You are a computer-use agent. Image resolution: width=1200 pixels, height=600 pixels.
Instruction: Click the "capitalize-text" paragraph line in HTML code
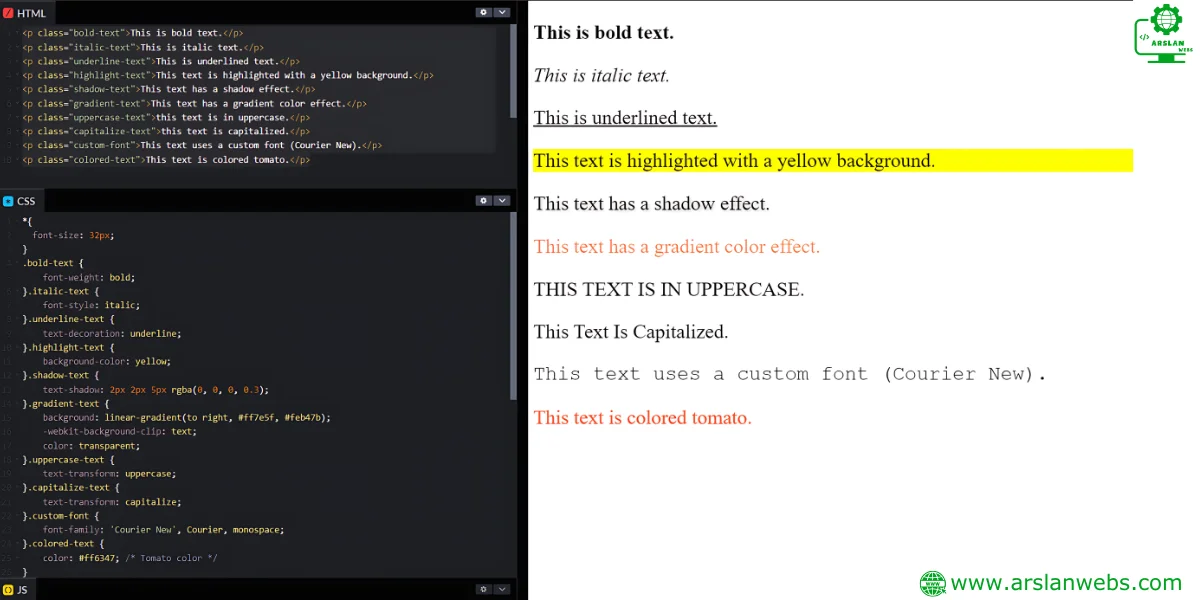pos(167,131)
